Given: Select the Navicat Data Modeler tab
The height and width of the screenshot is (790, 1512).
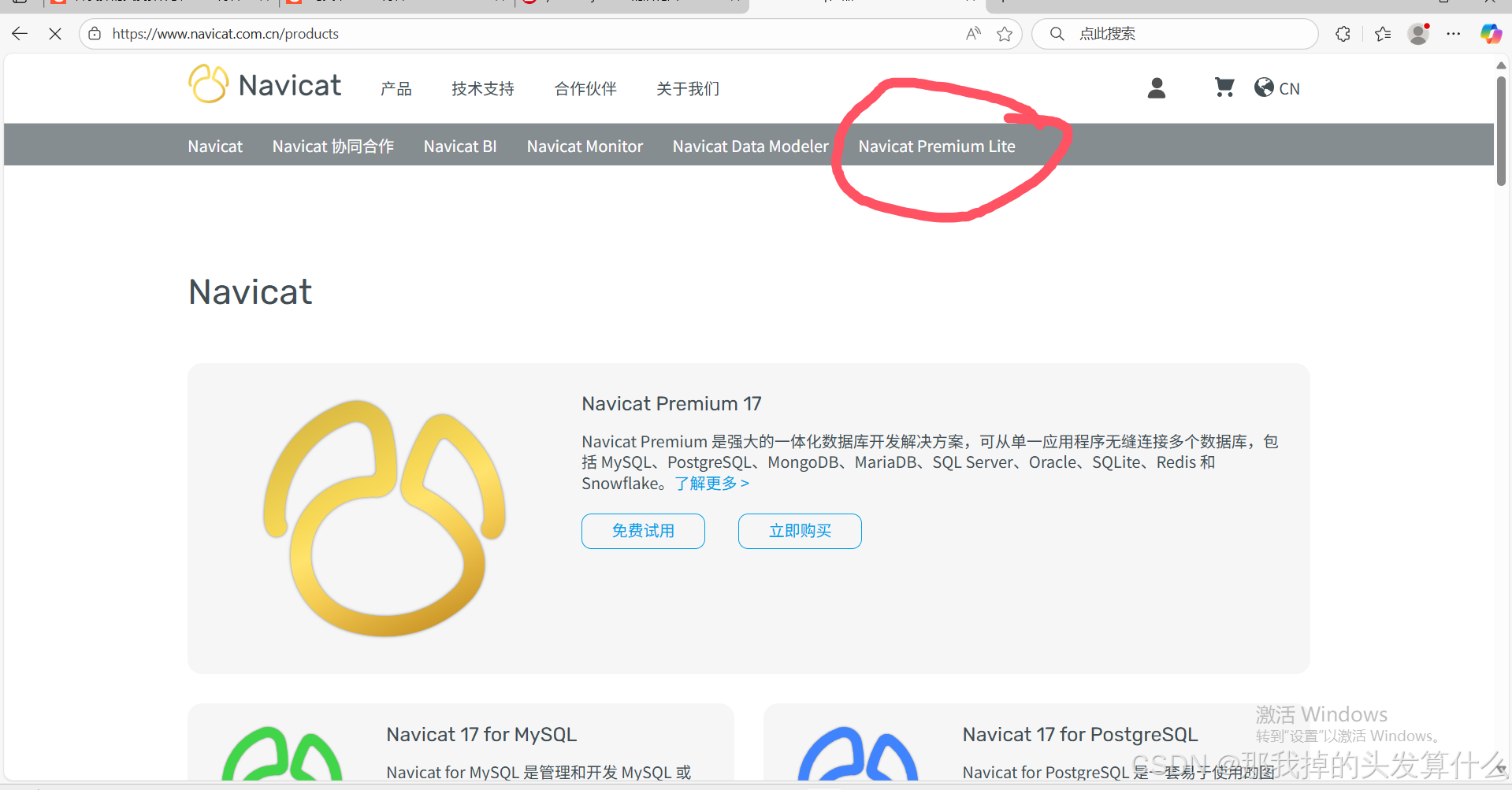Looking at the screenshot, I should pos(751,147).
